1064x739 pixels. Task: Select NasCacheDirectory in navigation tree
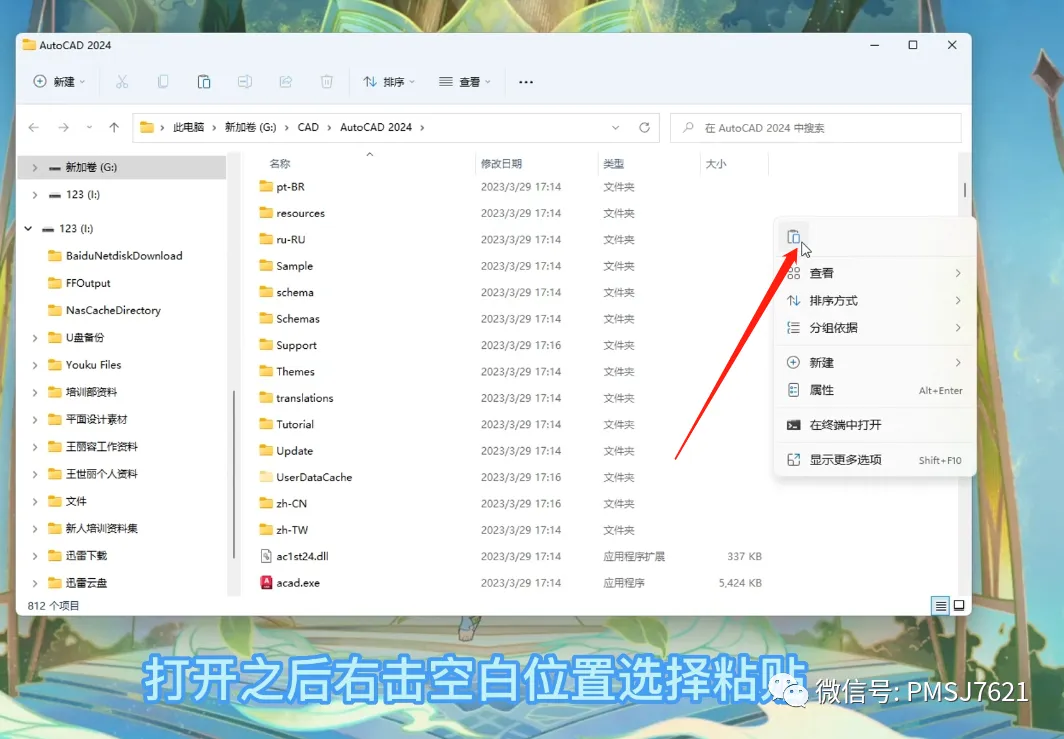click(113, 310)
